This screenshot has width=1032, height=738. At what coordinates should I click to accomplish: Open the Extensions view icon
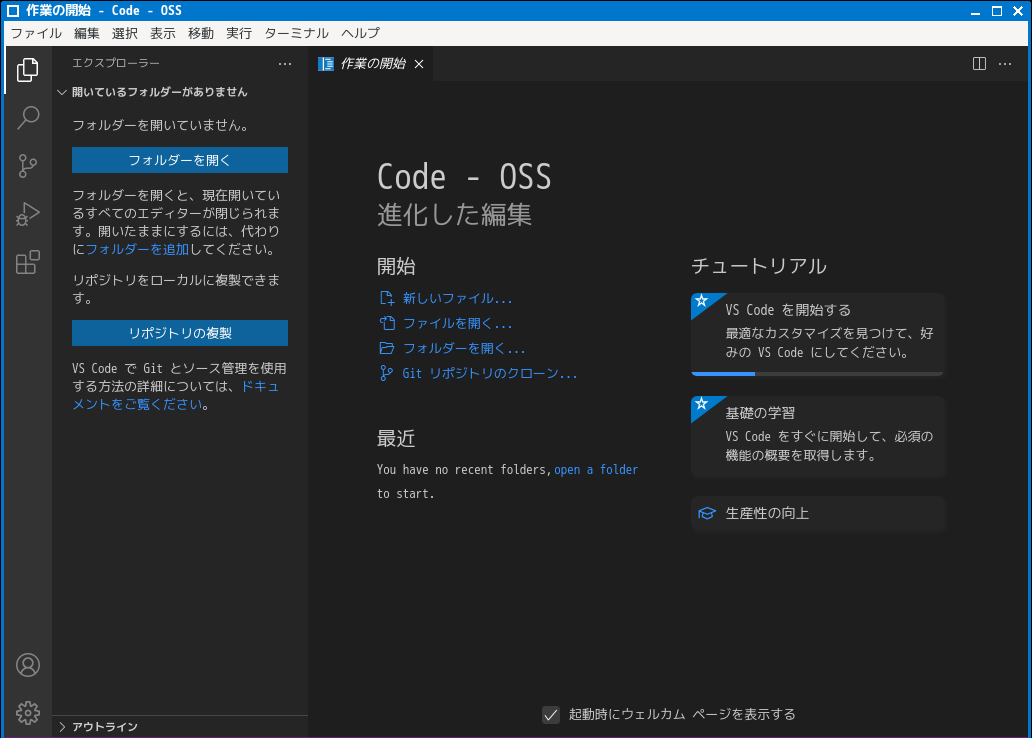[x=28, y=262]
